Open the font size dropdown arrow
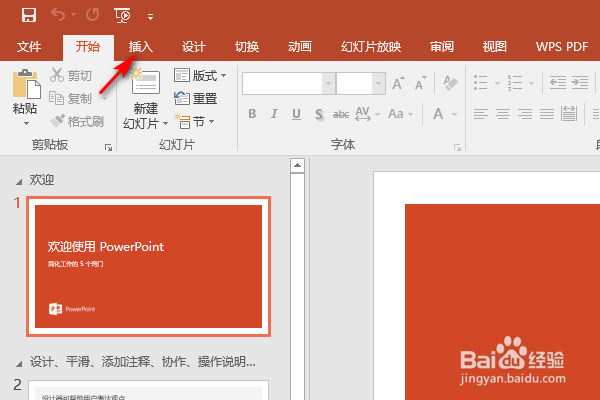600x400 pixels. [378, 83]
